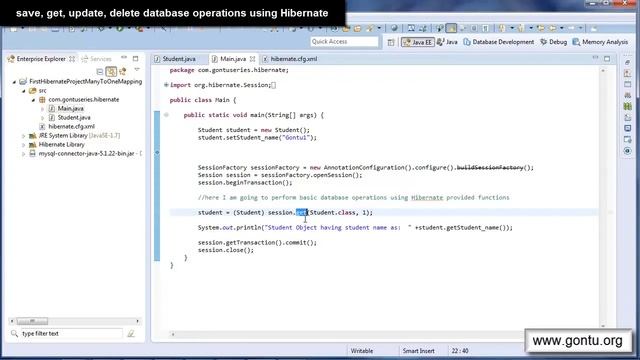Collapse the main method fold marker

[166, 115]
